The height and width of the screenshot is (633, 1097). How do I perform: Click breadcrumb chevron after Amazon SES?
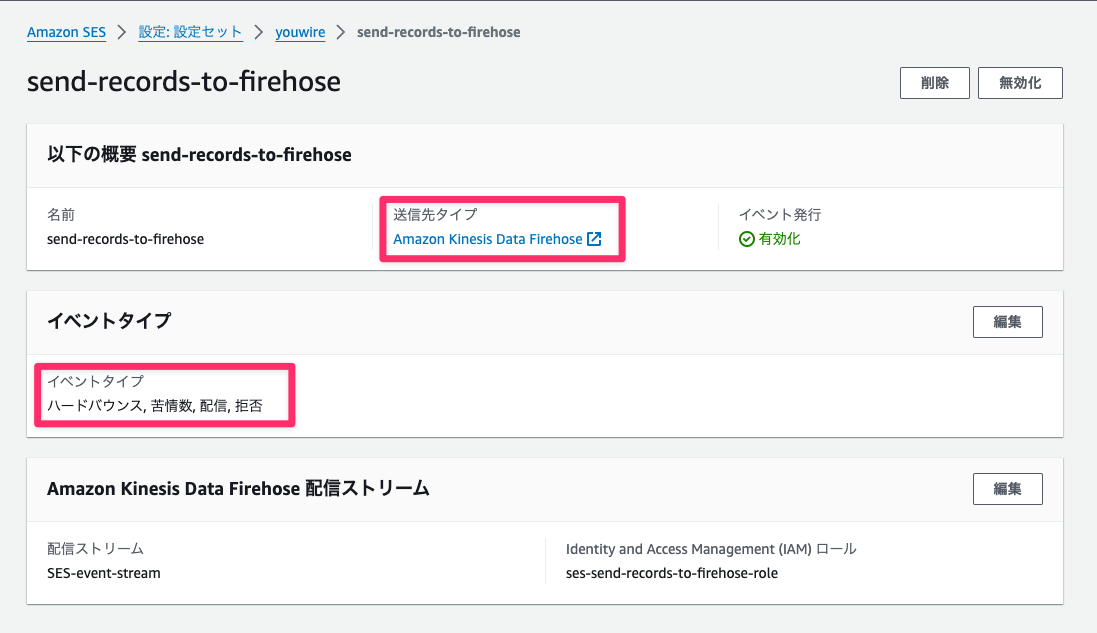click(x=122, y=32)
